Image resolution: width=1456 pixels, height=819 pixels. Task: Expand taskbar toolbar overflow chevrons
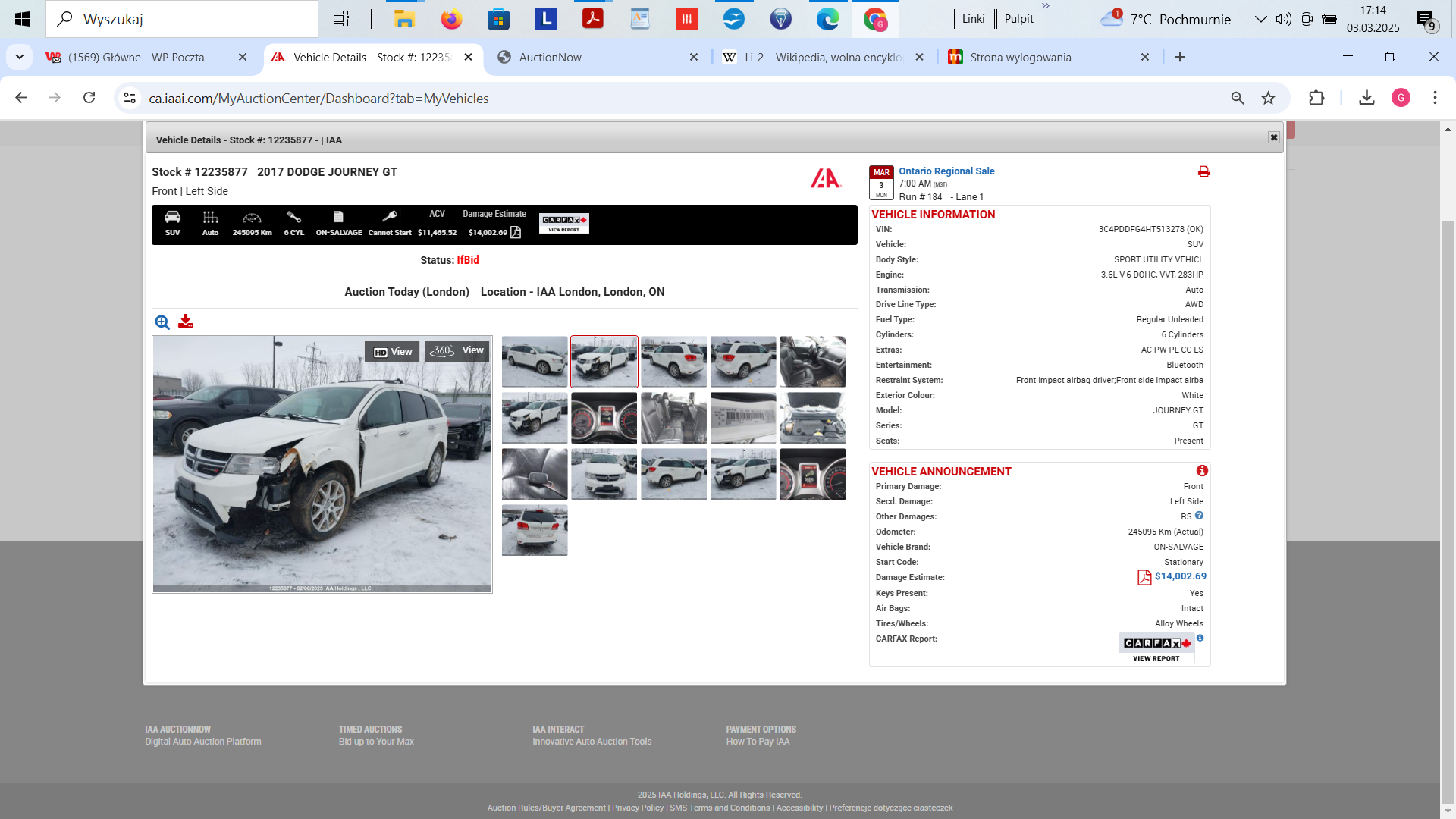(1046, 6)
